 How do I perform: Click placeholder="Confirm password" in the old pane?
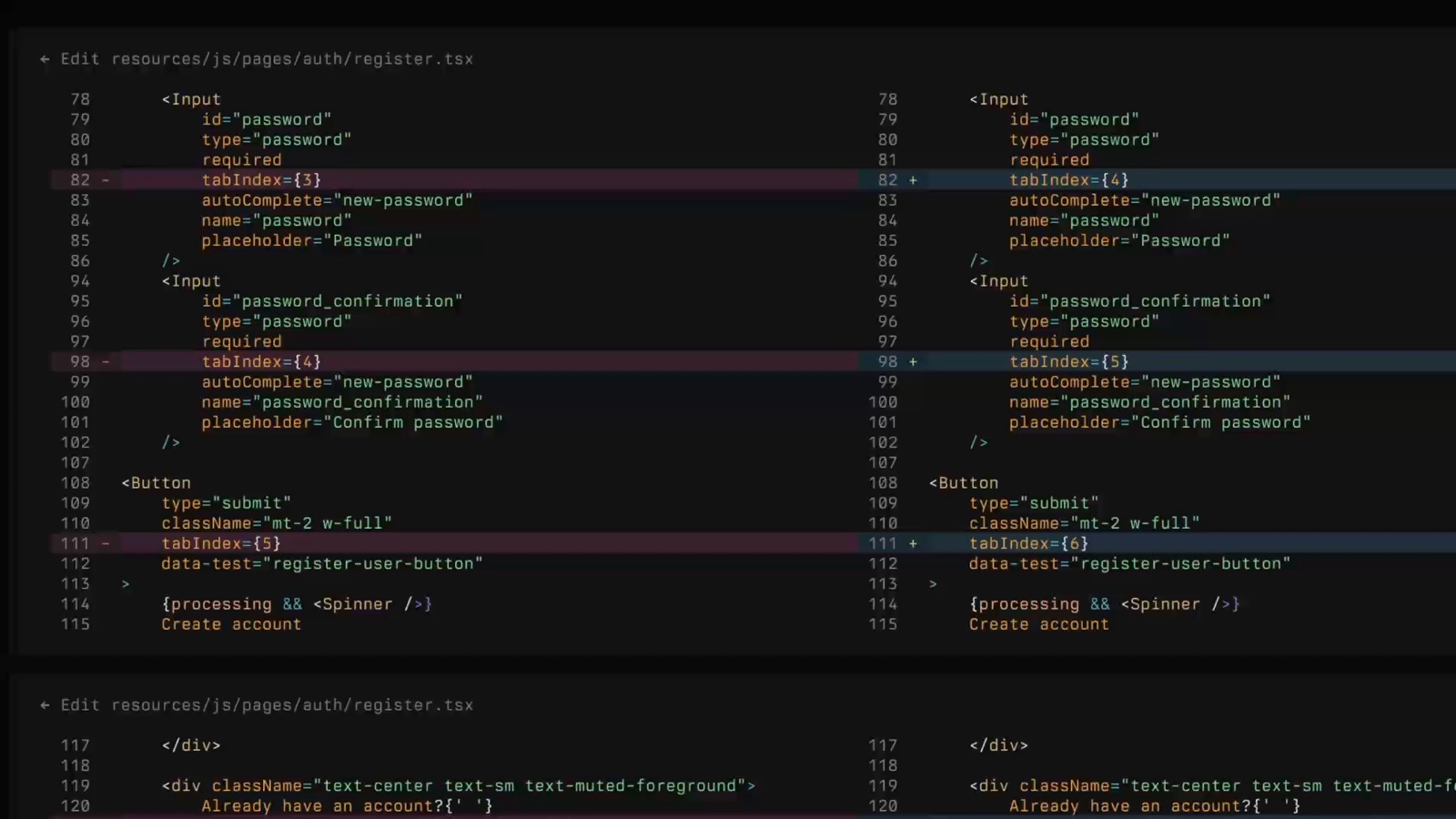coord(352,422)
